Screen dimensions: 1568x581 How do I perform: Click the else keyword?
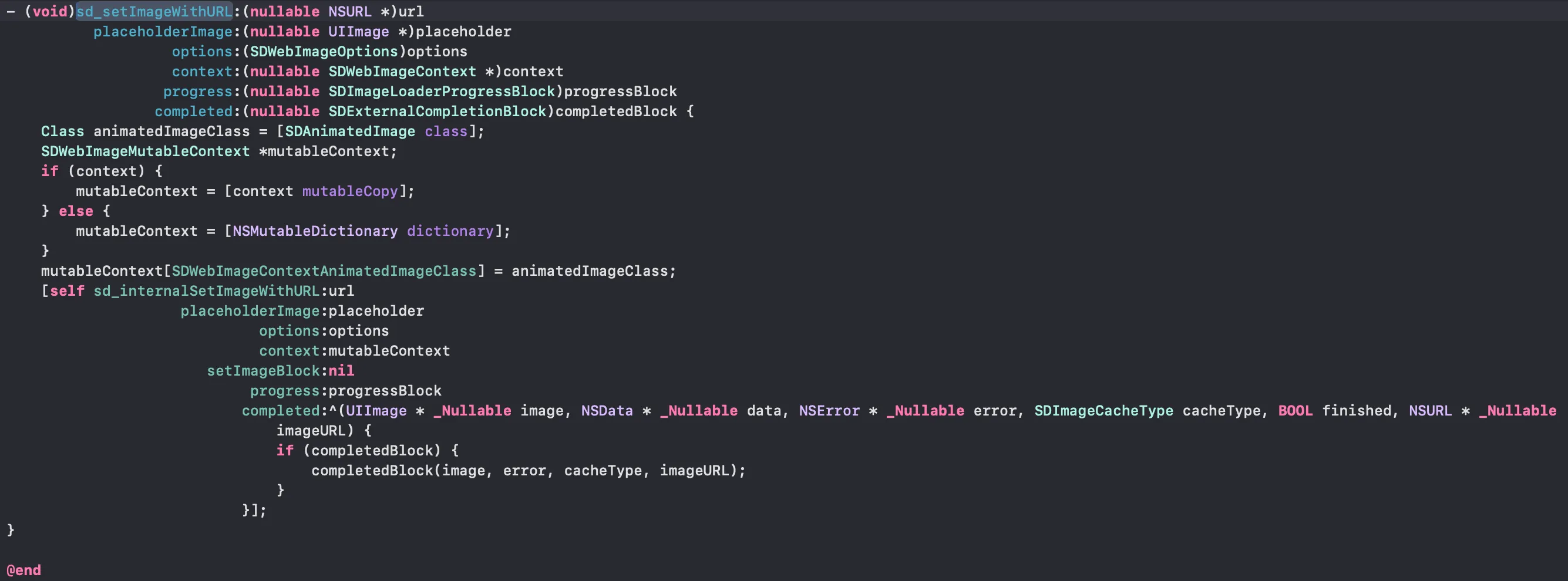pos(76,211)
